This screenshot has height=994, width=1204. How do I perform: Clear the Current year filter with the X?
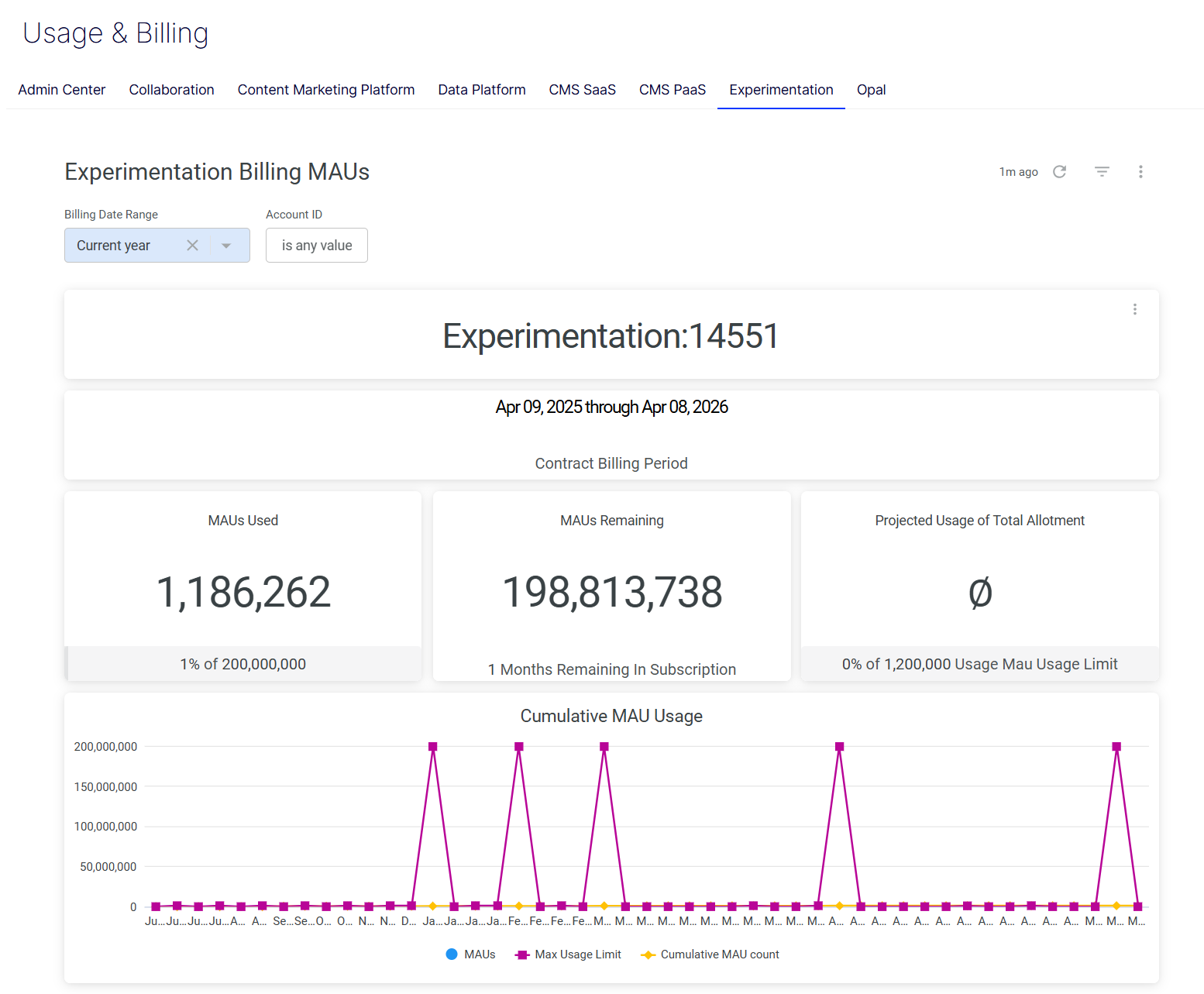click(192, 245)
